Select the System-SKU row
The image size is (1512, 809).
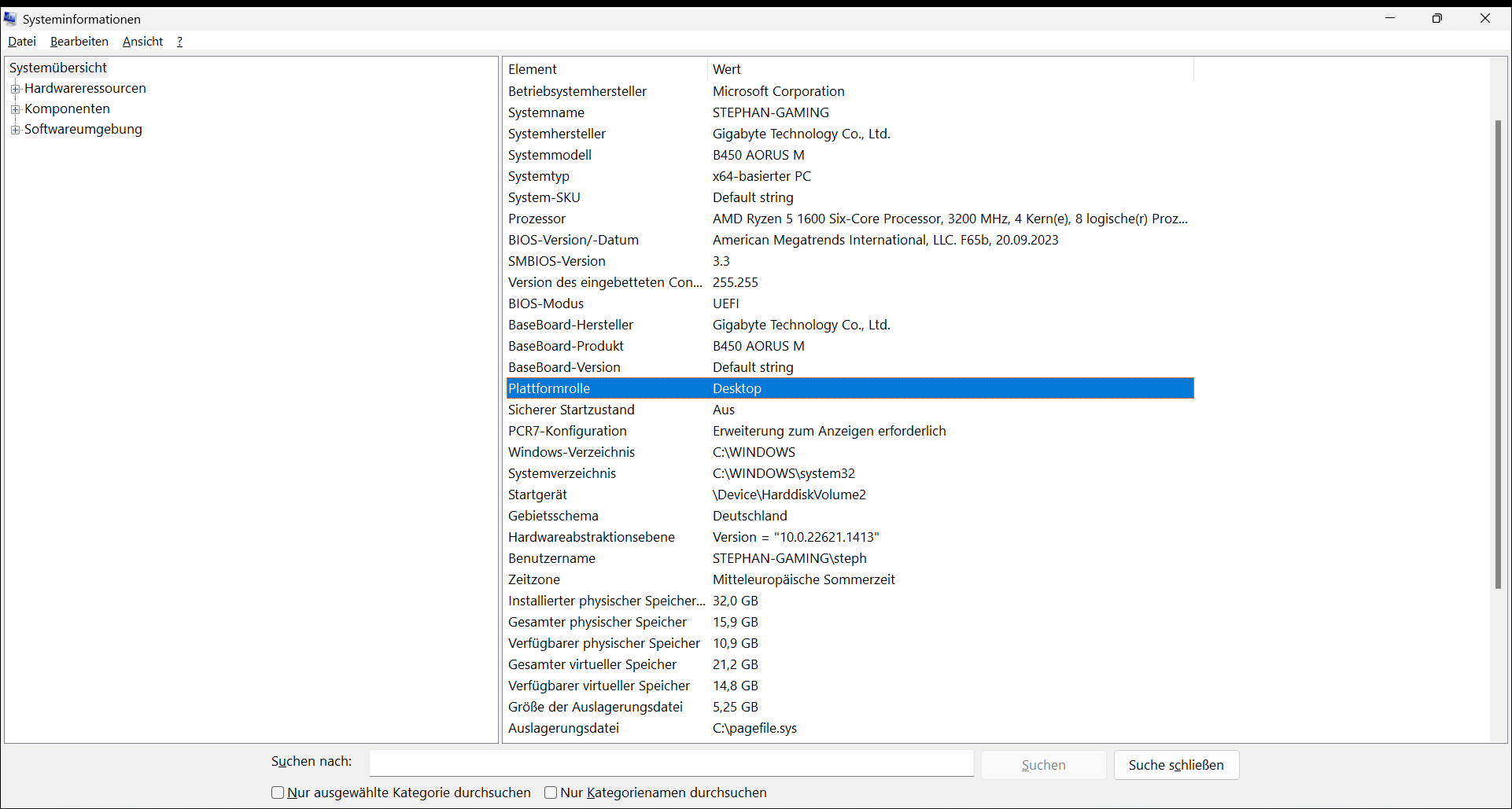tap(850, 197)
